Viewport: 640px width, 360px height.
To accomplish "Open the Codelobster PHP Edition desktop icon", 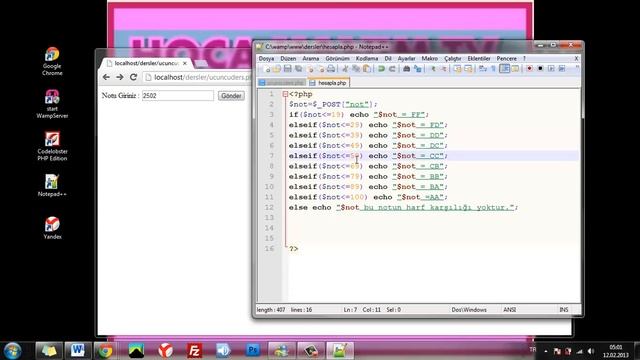I will click(x=52, y=146).
